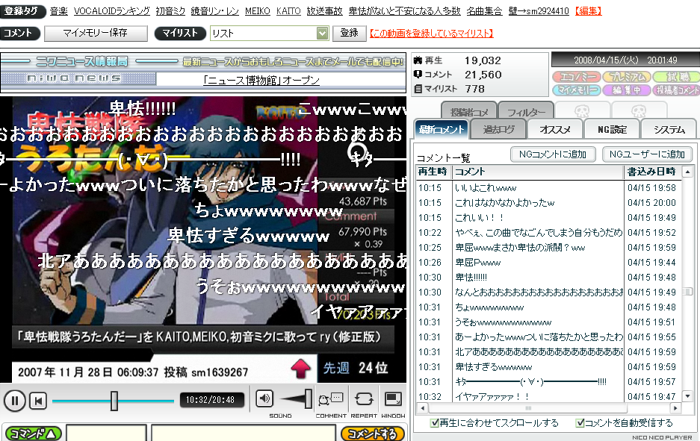Toggle the REPEAT loop icon
The height and width of the screenshot is (441, 700).
click(x=364, y=399)
